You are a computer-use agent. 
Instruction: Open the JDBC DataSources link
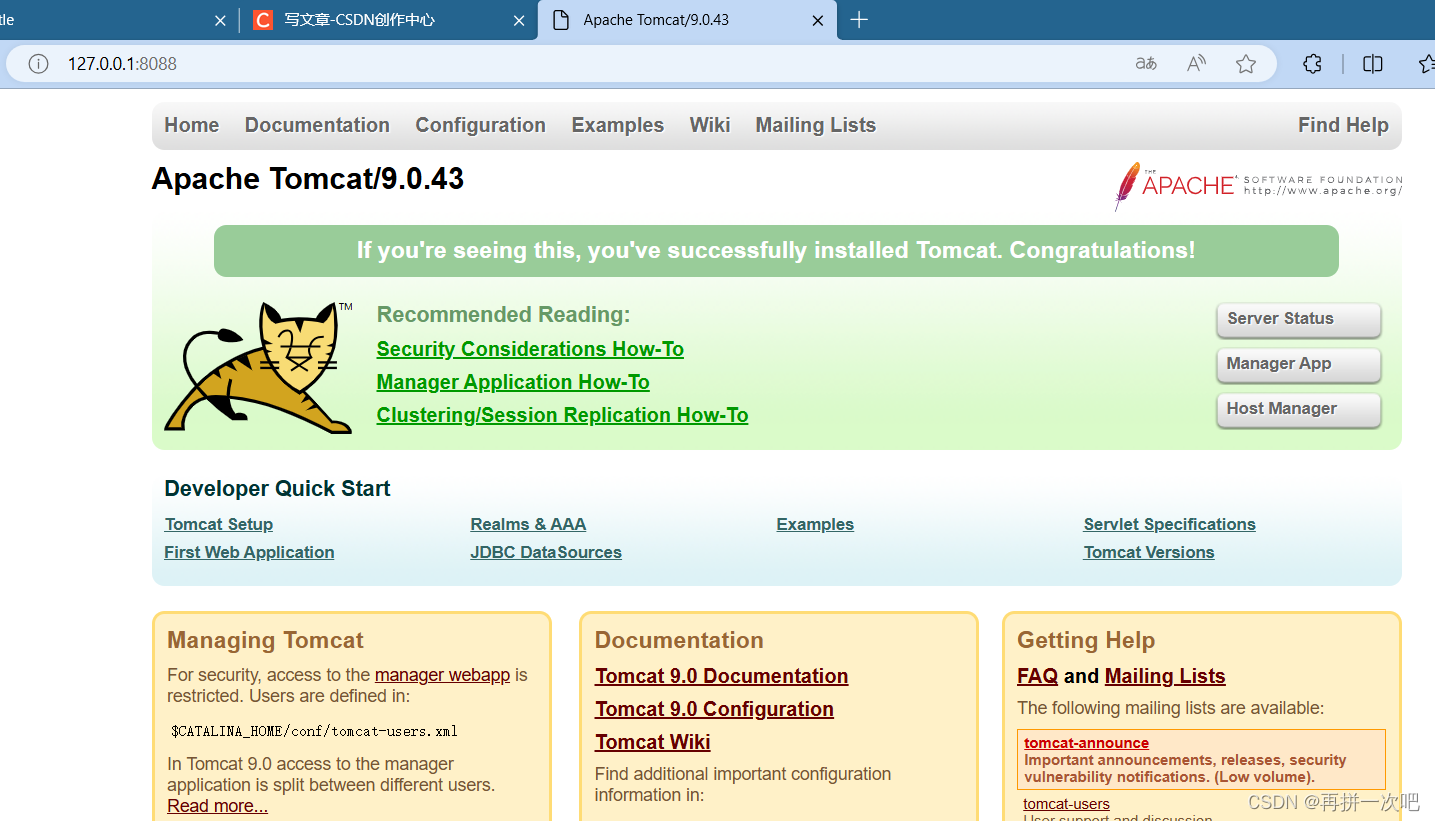point(546,552)
